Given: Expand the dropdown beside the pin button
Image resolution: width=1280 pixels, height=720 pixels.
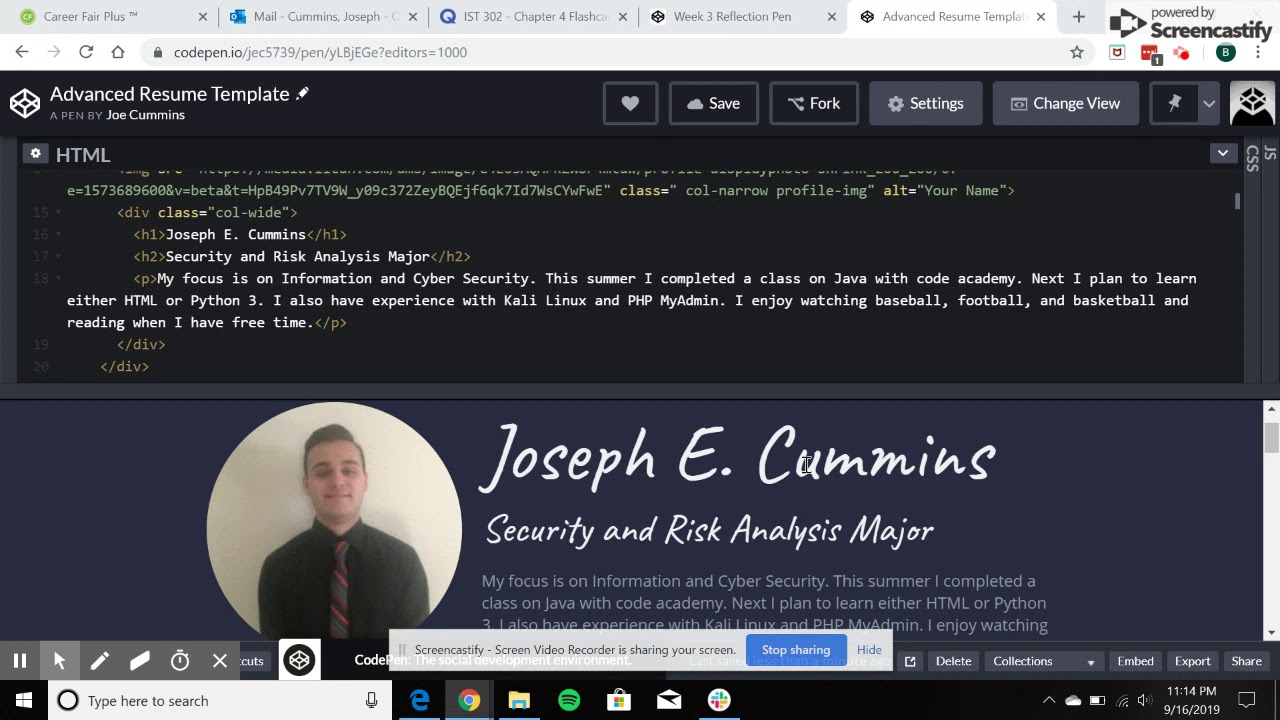Looking at the screenshot, I should tap(1209, 103).
